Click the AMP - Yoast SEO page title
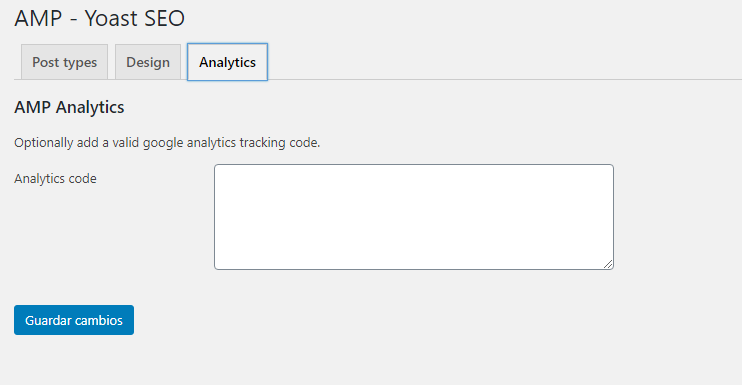Image resolution: width=742 pixels, height=385 pixels. coord(99,18)
